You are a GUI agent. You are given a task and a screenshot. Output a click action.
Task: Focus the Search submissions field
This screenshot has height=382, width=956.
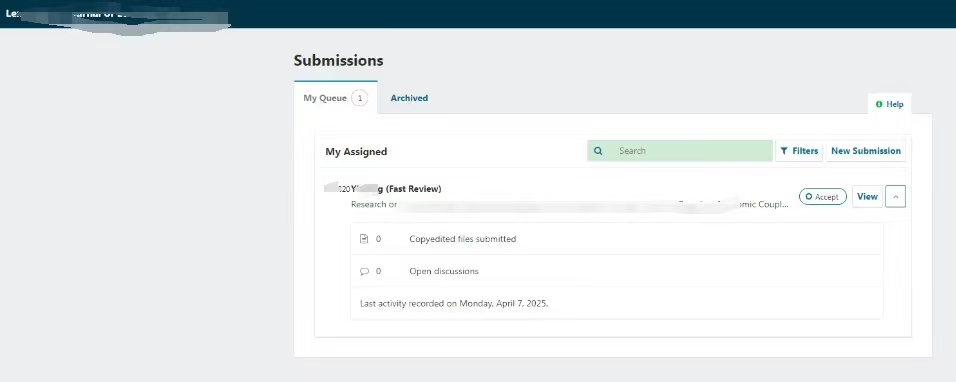tap(680, 151)
